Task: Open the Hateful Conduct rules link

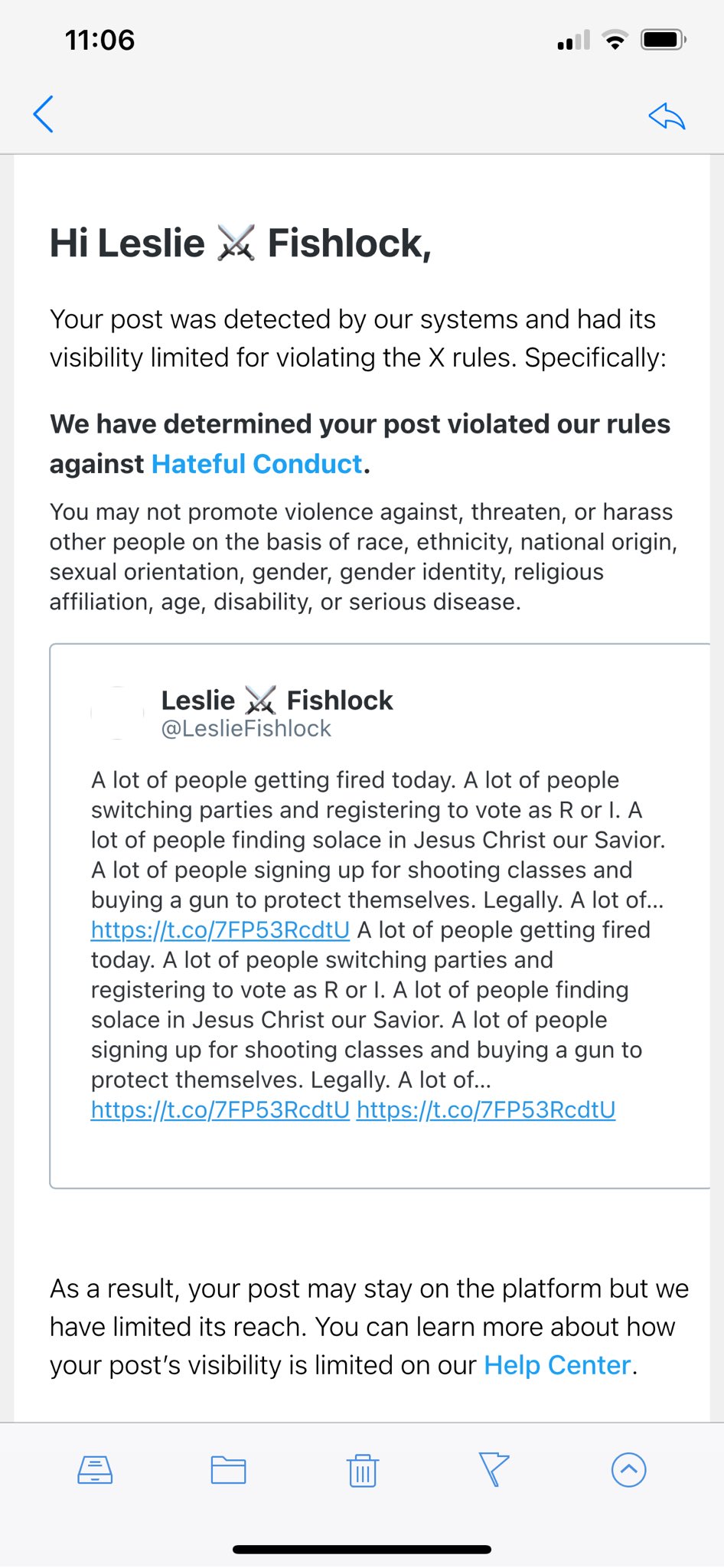Action: (x=257, y=464)
